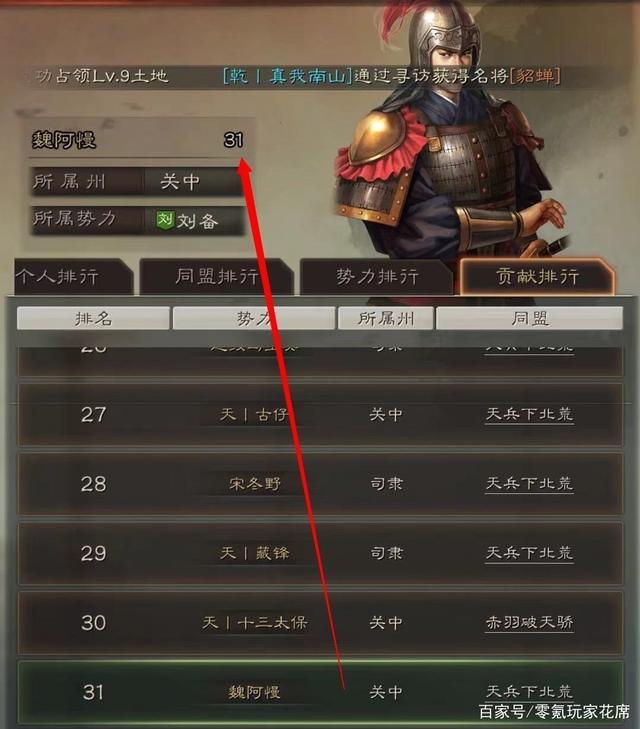Select highlighted player 魏阿慢 in rank 31
This screenshot has width=640, height=729.
pos(254,692)
